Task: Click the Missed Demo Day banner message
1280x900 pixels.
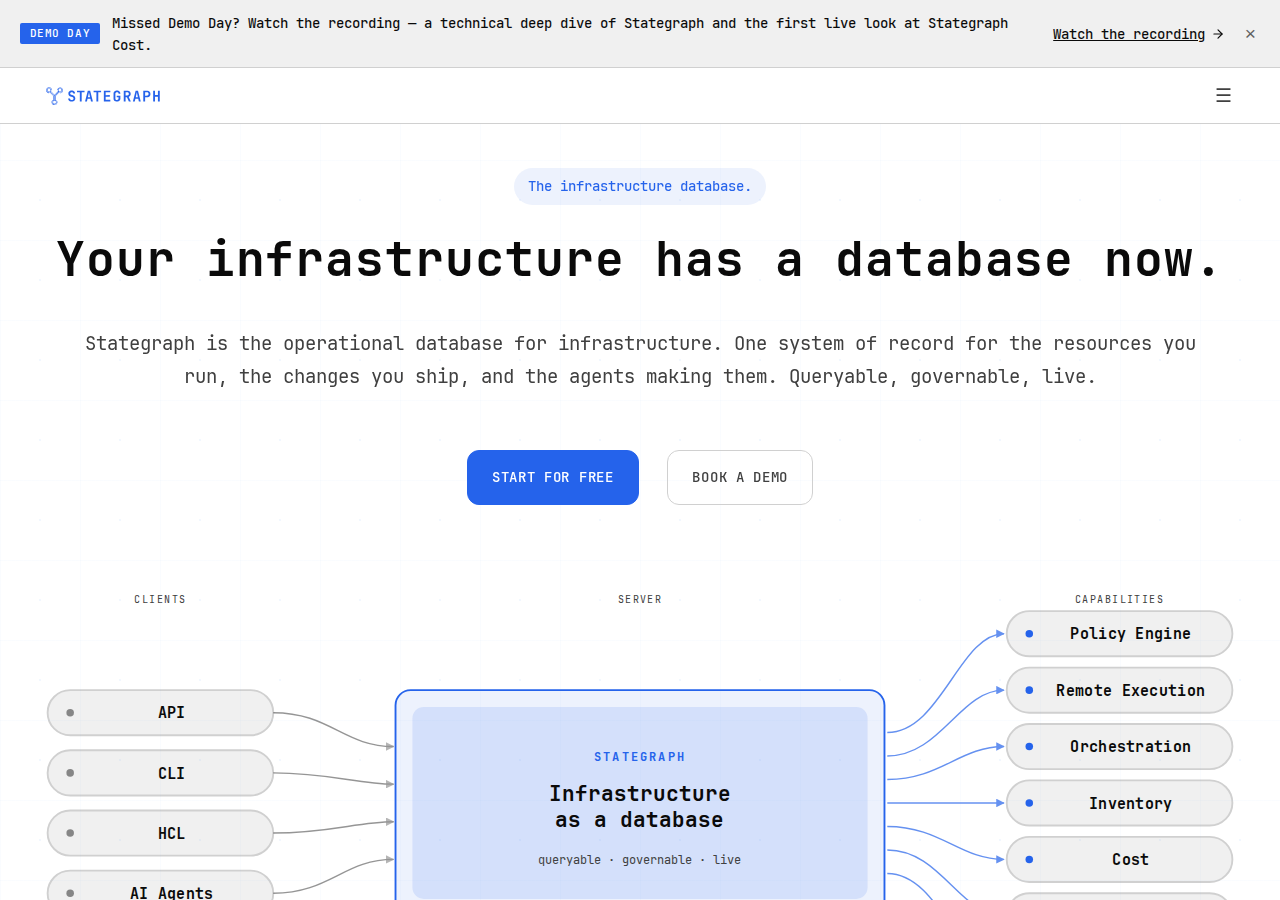Action: (x=560, y=34)
